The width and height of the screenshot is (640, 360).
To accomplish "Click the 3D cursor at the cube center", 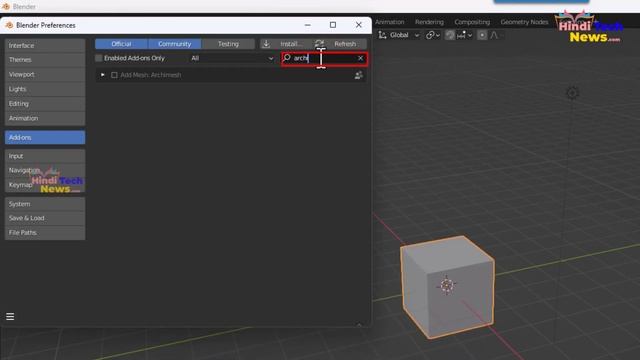I will click(x=447, y=285).
